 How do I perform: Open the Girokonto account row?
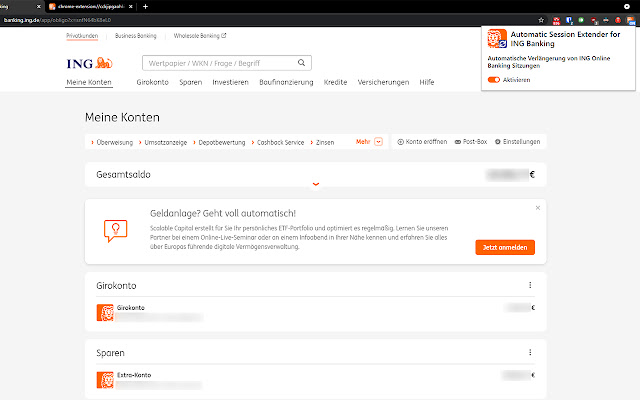[316, 313]
